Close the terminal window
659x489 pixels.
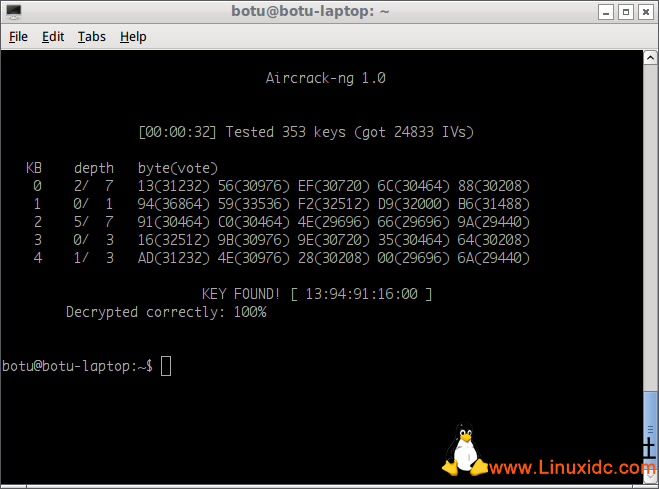(645, 12)
